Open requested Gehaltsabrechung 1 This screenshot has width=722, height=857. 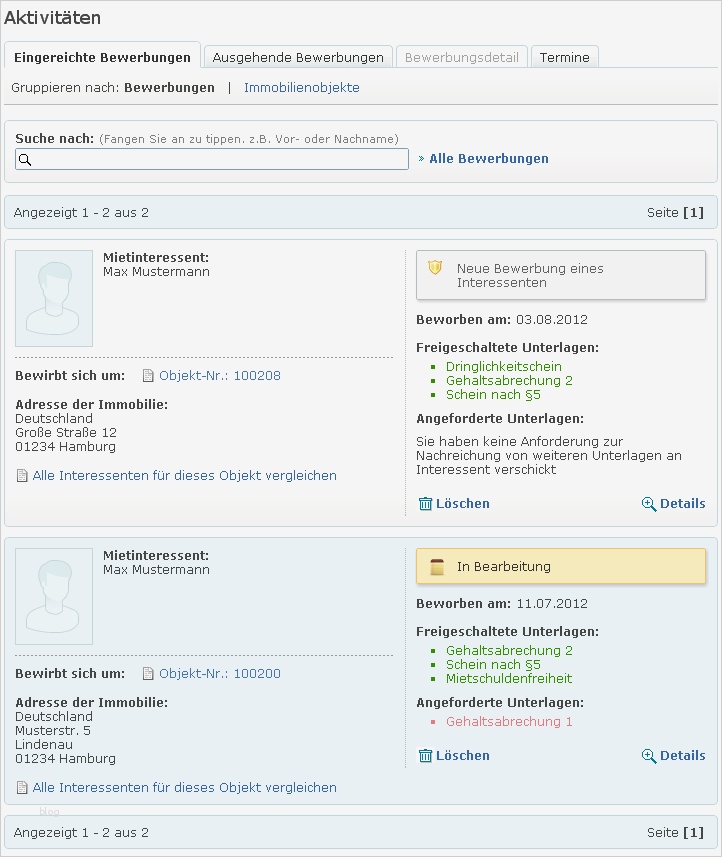pyautogui.click(x=509, y=721)
